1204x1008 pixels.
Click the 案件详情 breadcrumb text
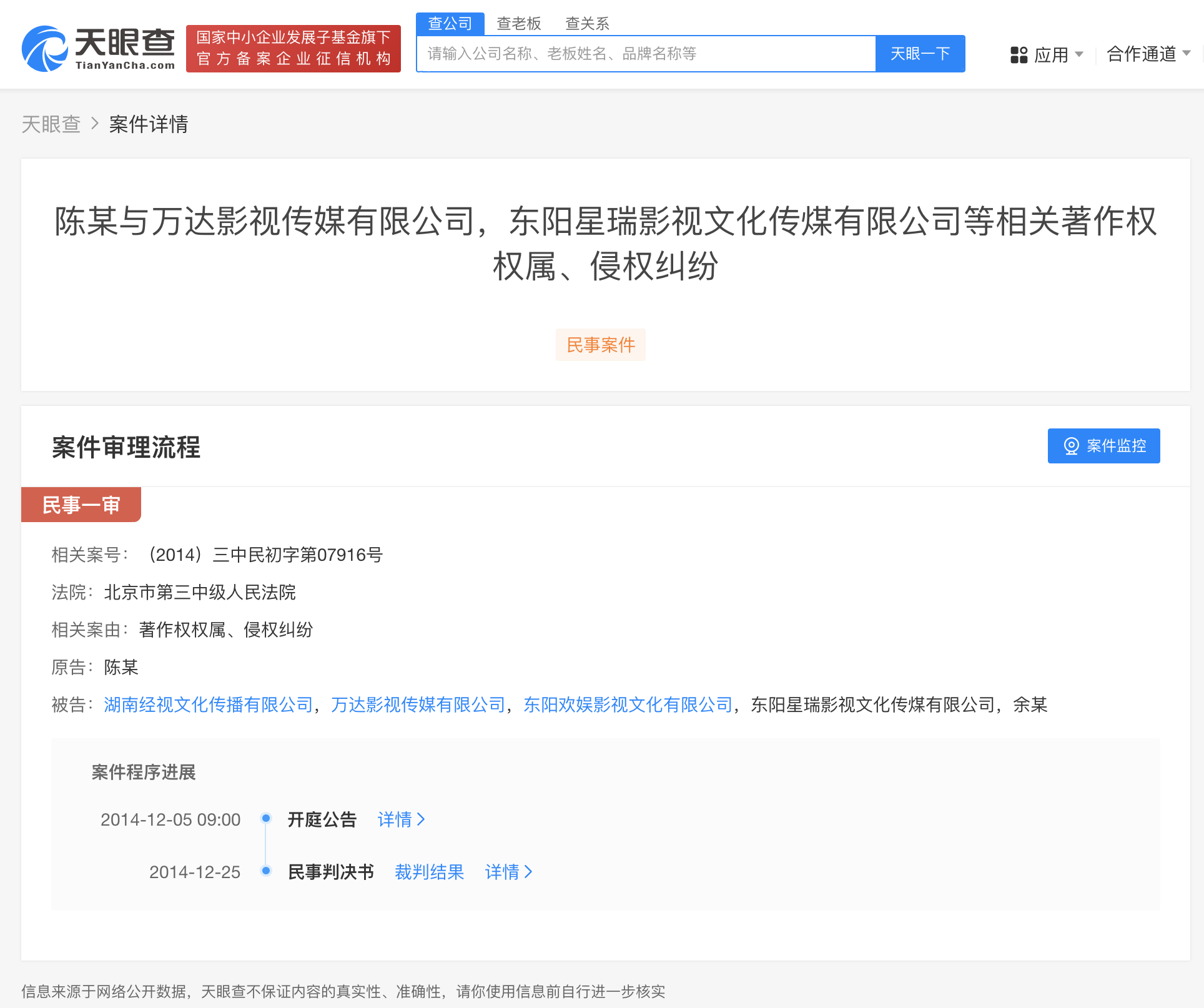(x=149, y=124)
